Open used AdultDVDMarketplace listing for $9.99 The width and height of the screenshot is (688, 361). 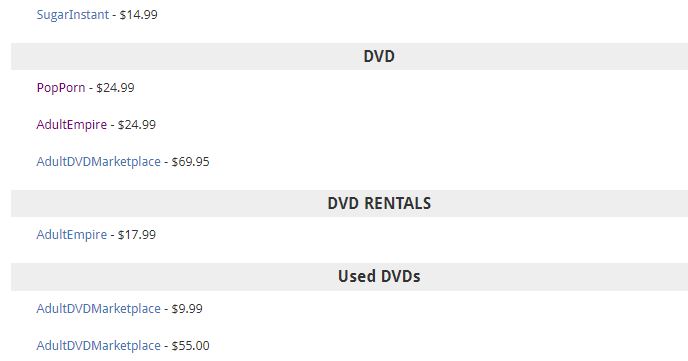tap(98, 308)
